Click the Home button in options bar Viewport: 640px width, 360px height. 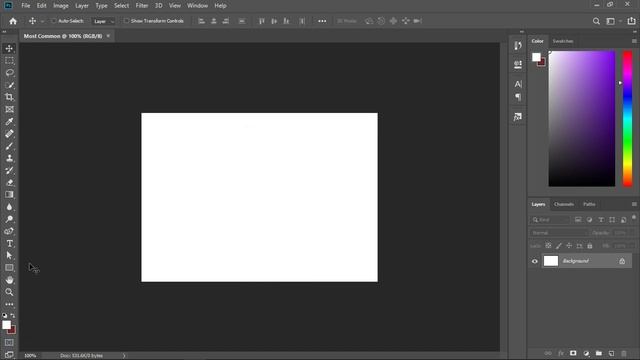tap(13, 21)
